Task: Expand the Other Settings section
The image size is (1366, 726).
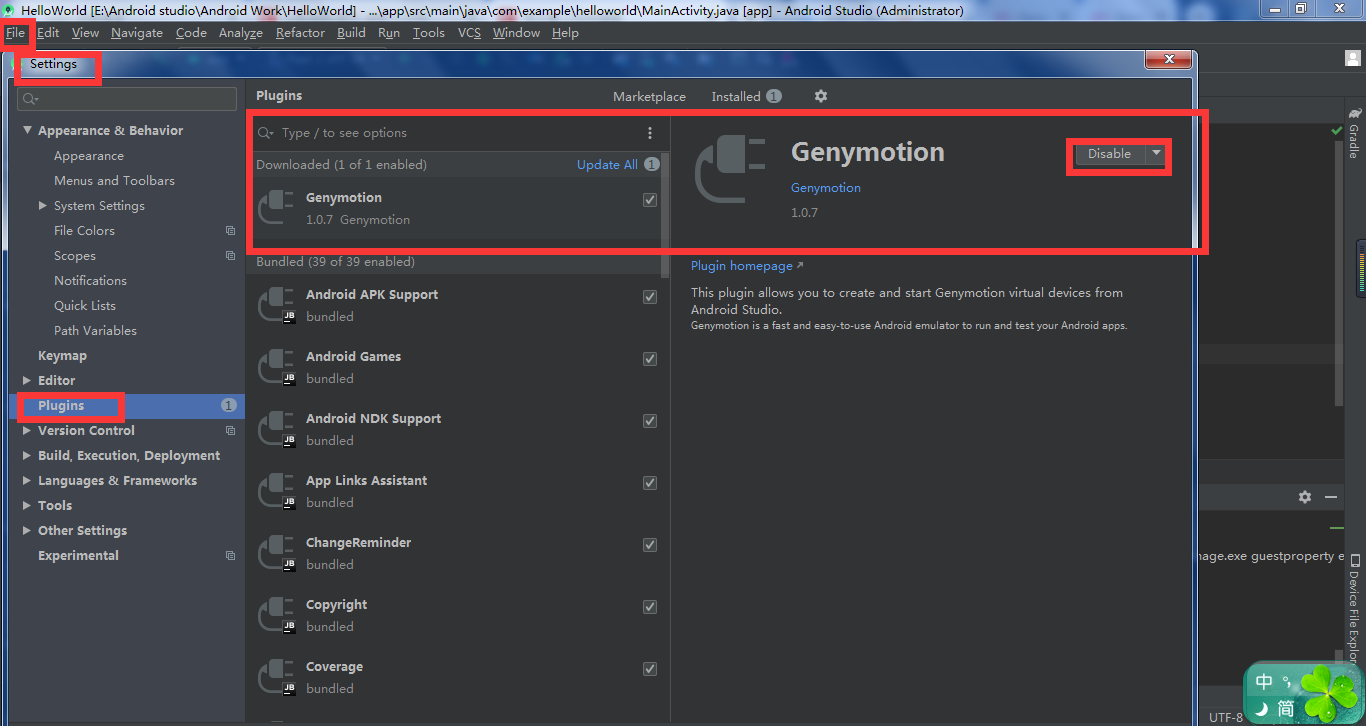Action: point(27,531)
